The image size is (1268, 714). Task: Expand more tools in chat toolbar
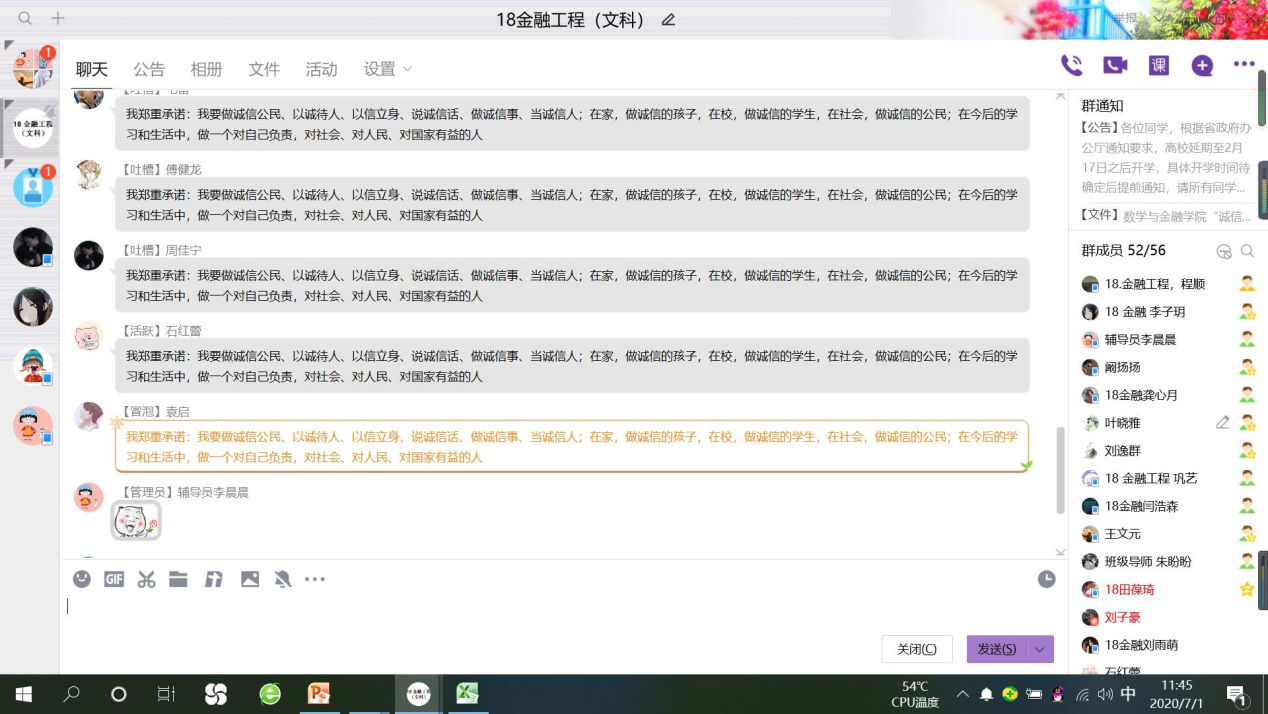point(315,579)
